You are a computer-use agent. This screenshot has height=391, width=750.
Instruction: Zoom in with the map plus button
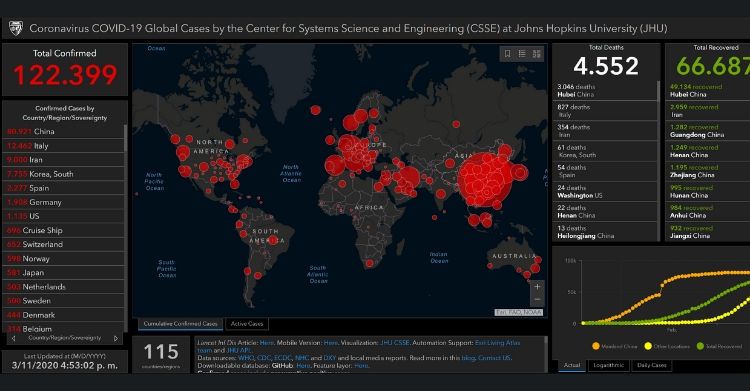537,287
